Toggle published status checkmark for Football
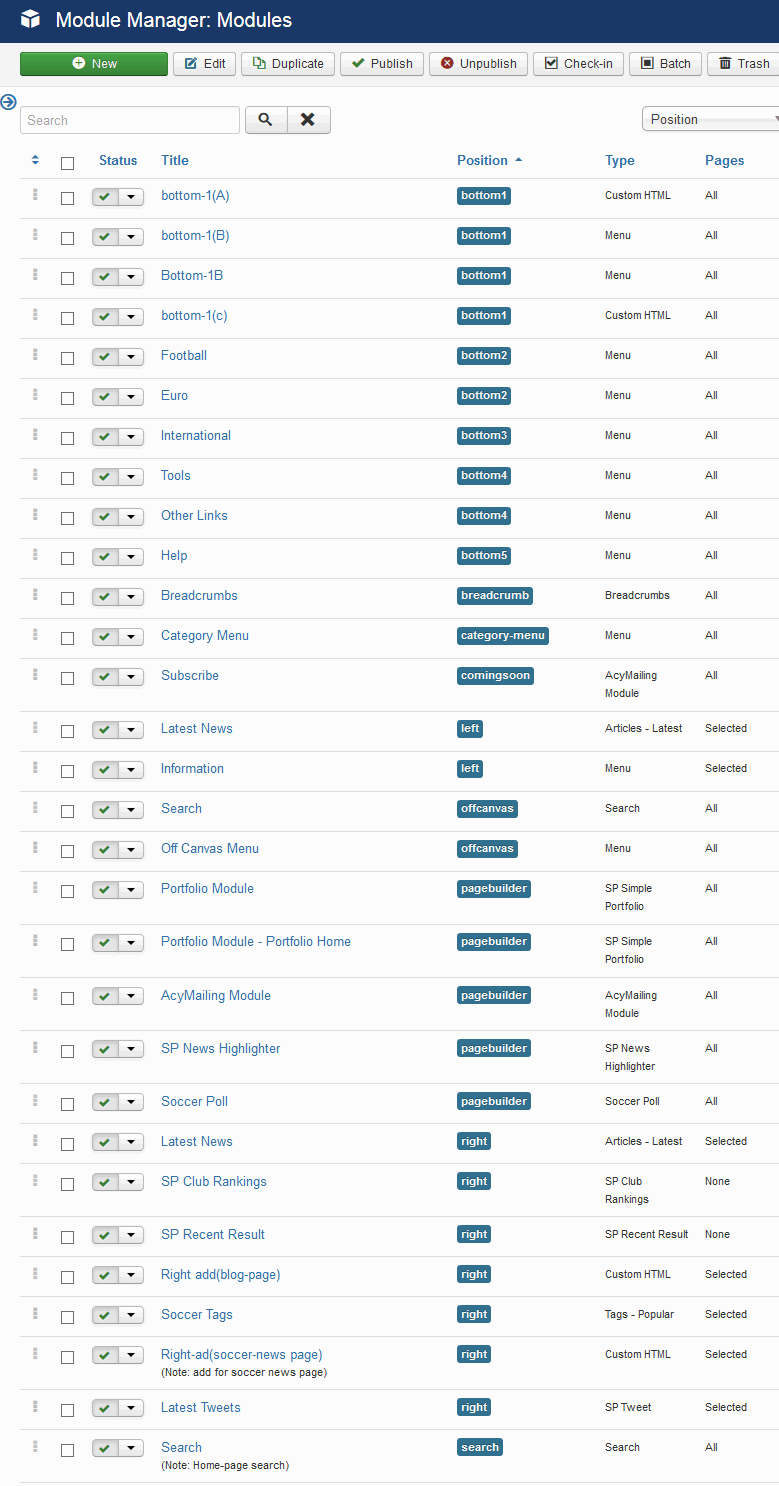The width and height of the screenshot is (779, 1486). click(105, 357)
